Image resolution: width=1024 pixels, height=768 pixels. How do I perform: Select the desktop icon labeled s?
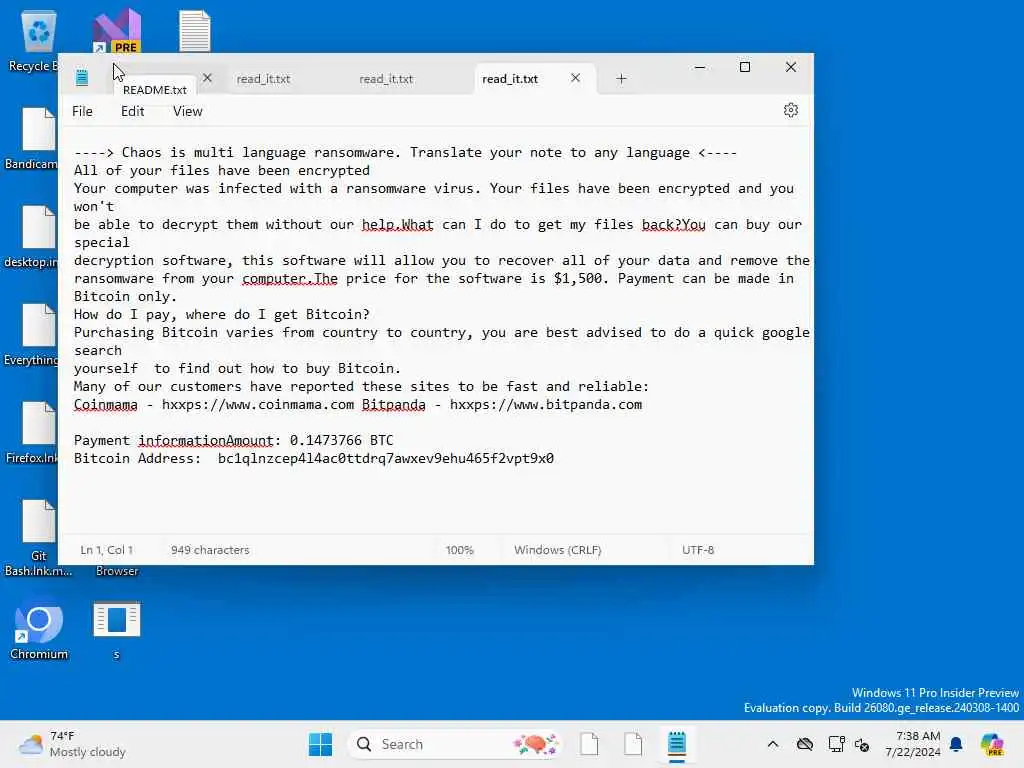[116, 631]
